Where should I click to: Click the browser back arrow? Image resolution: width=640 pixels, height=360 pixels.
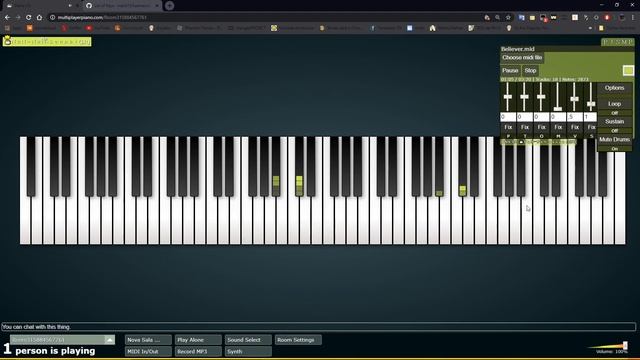[x=7, y=18]
